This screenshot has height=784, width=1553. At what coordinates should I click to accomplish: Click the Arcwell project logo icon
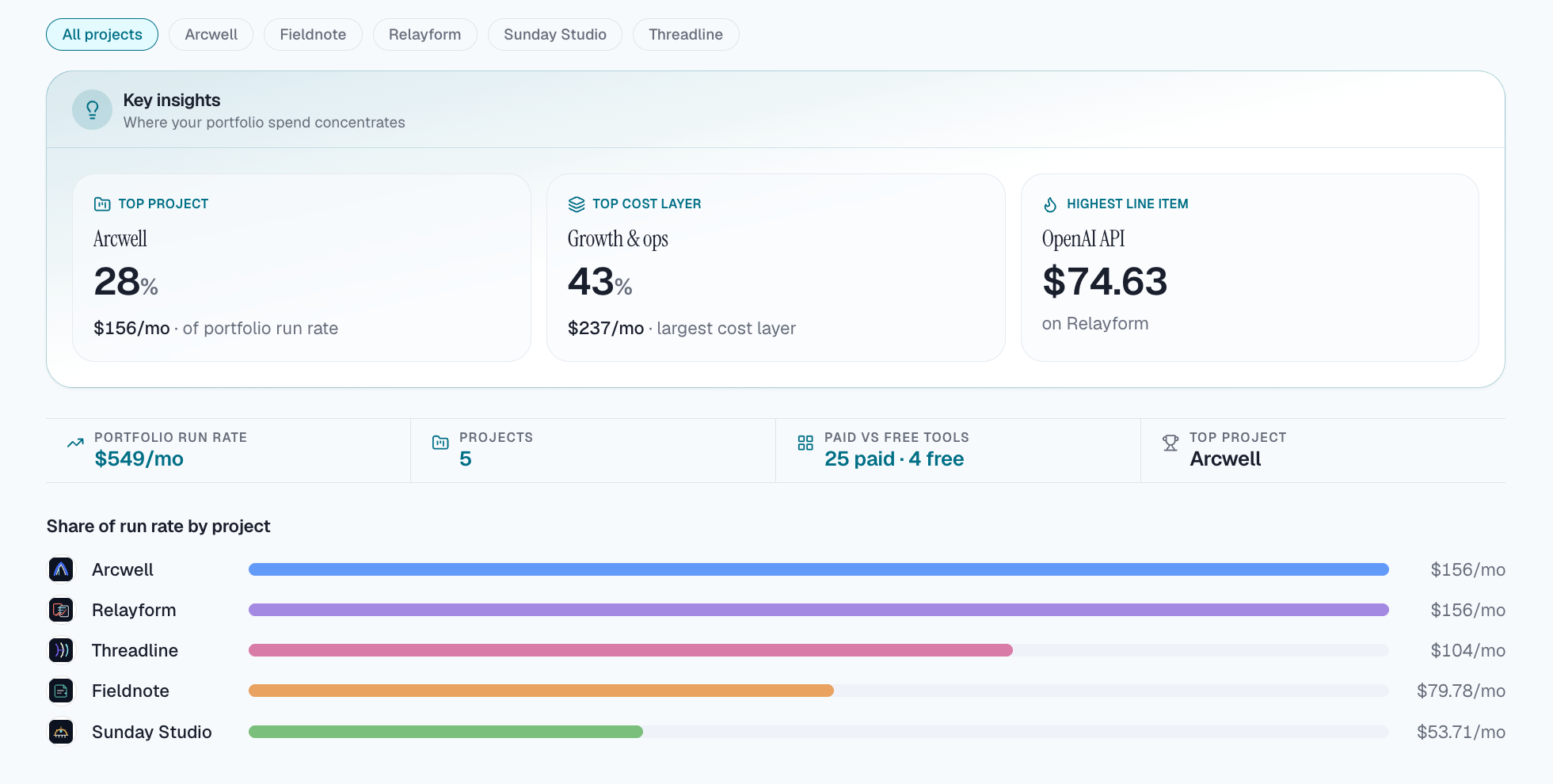(x=61, y=569)
